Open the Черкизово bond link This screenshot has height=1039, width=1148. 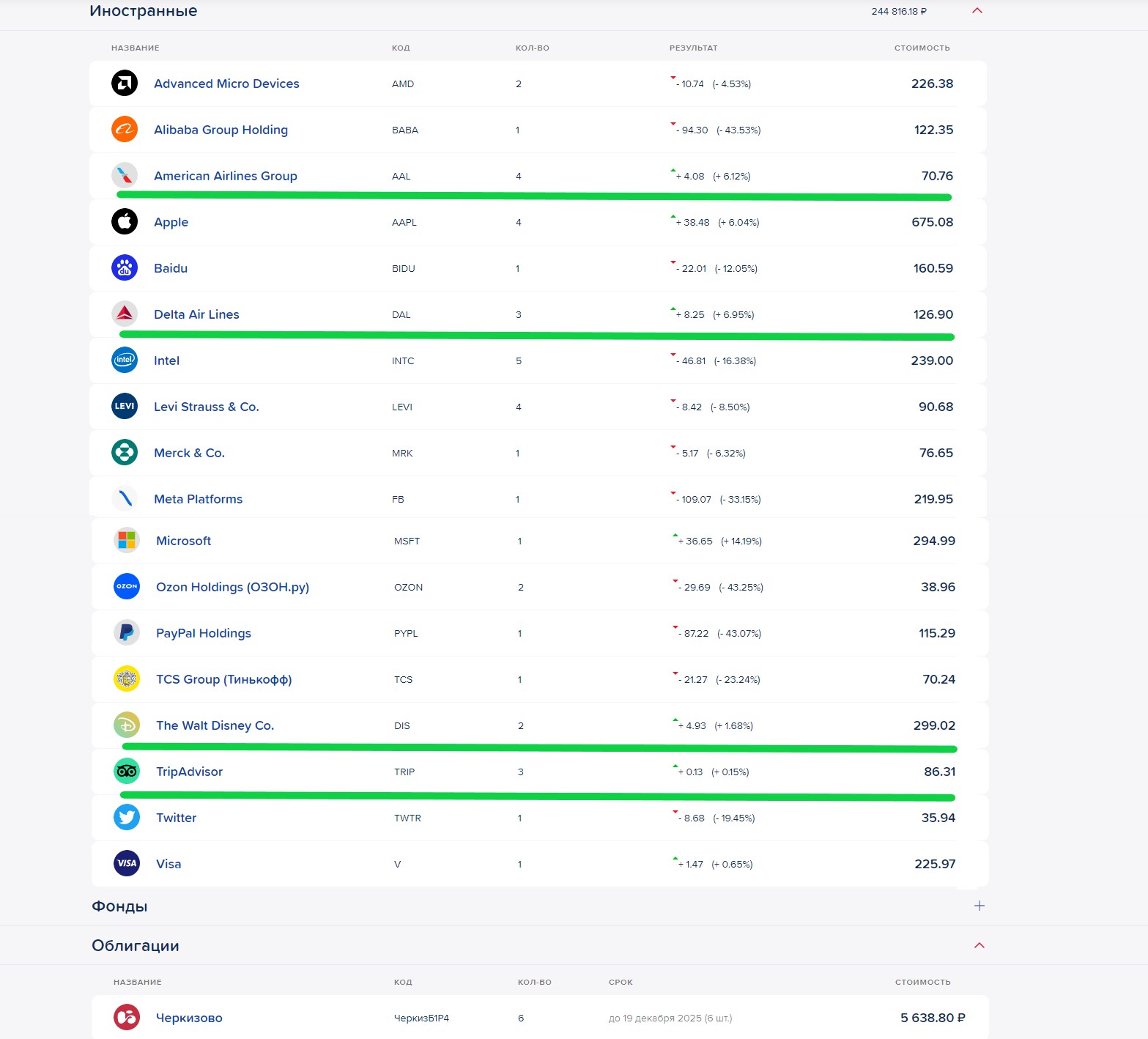pos(189,1018)
